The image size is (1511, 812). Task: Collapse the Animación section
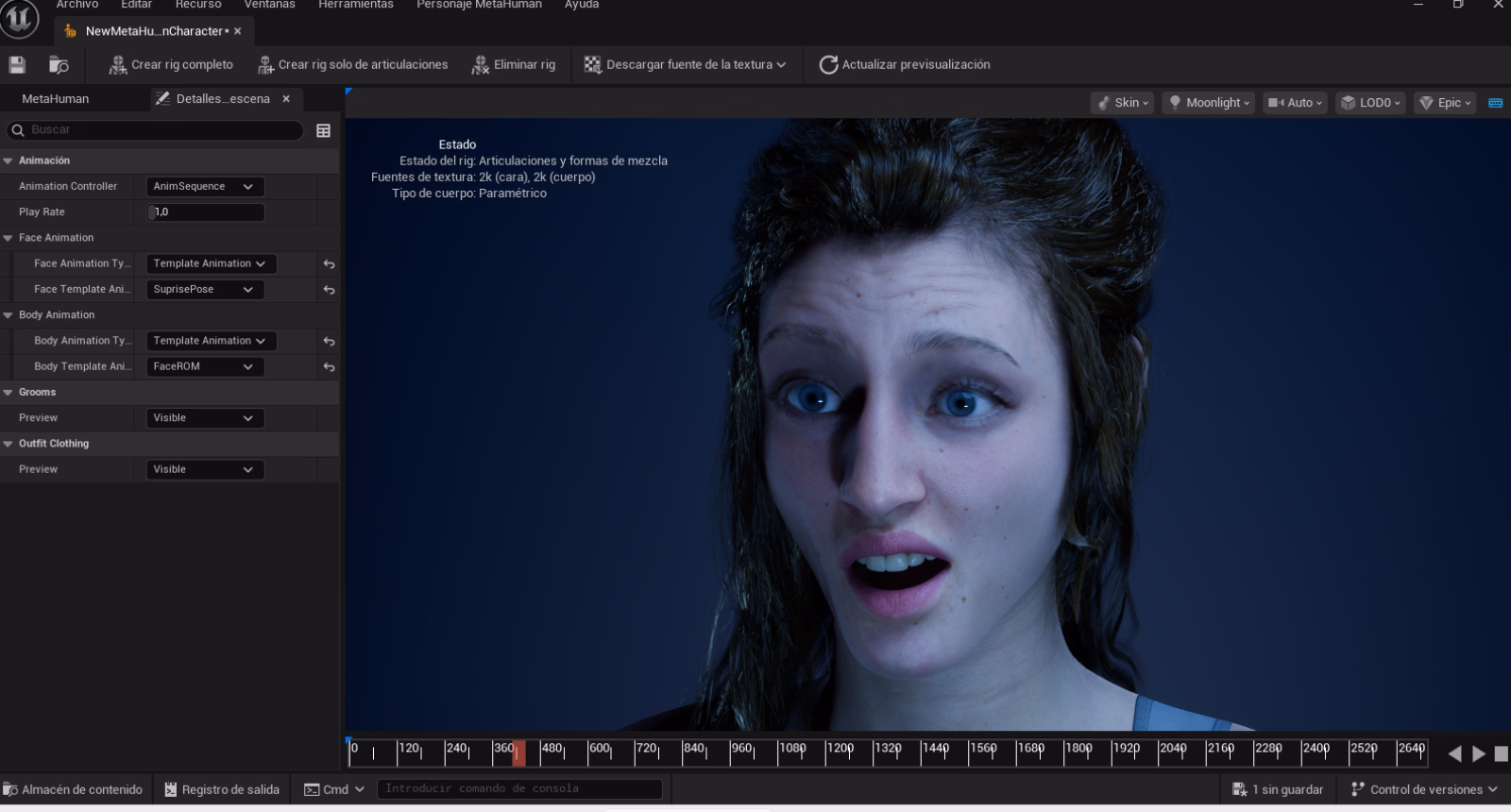8,161
